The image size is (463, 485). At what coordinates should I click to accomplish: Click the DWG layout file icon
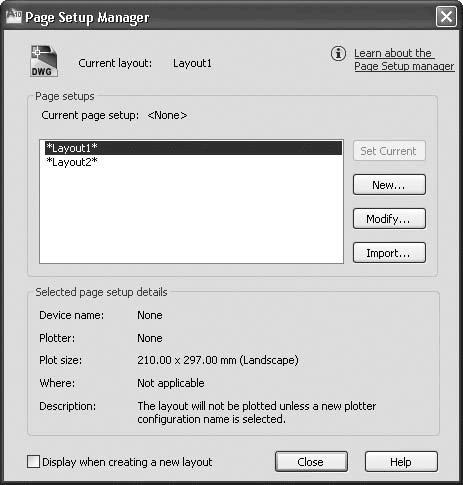44,61
